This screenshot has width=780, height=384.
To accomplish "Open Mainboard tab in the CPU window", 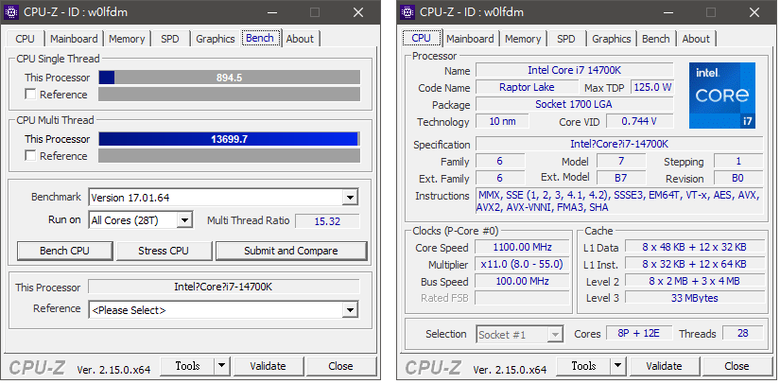I will coord(470,39).
